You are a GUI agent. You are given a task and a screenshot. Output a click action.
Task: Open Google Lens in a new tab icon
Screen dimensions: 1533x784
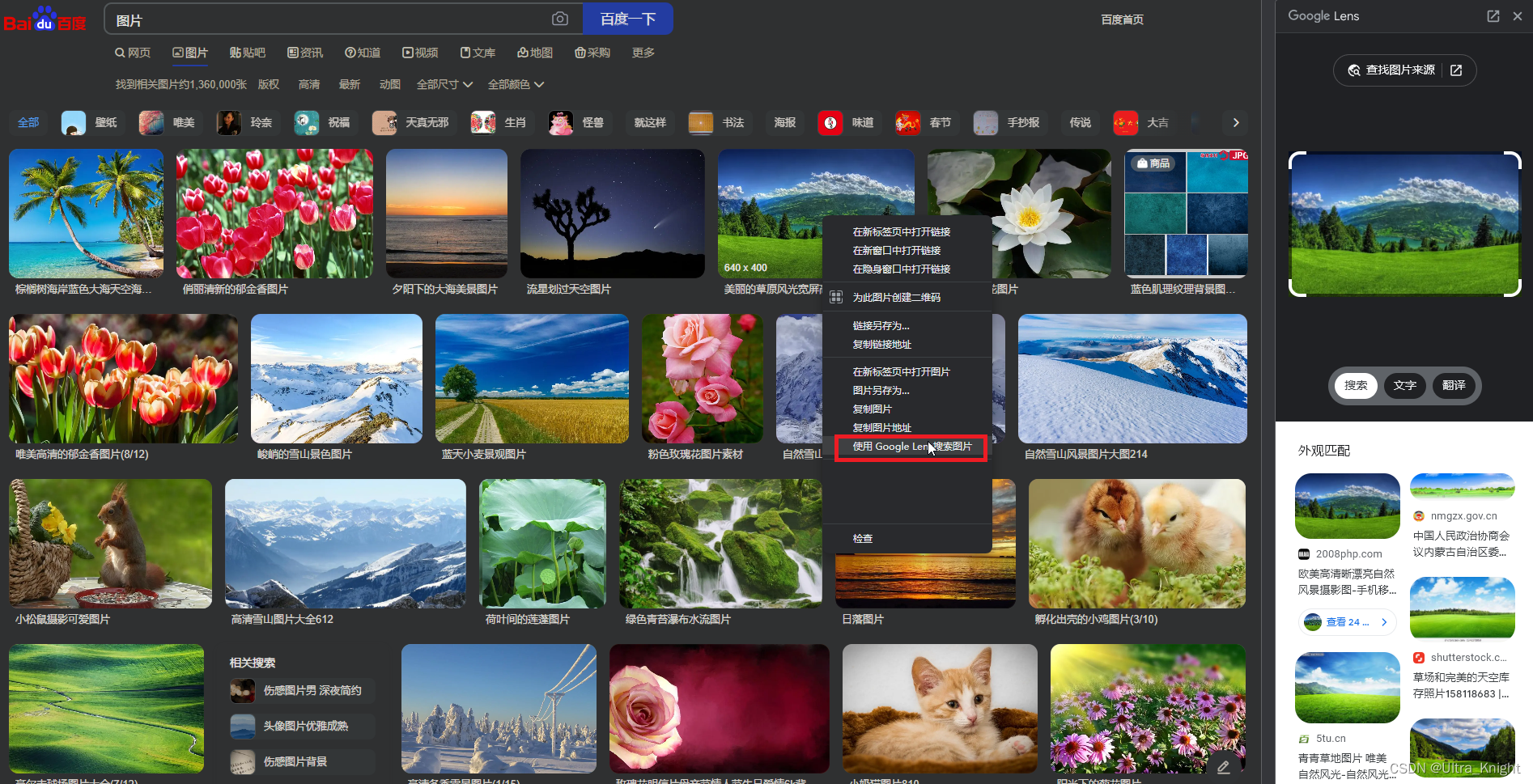[1493, 16]
